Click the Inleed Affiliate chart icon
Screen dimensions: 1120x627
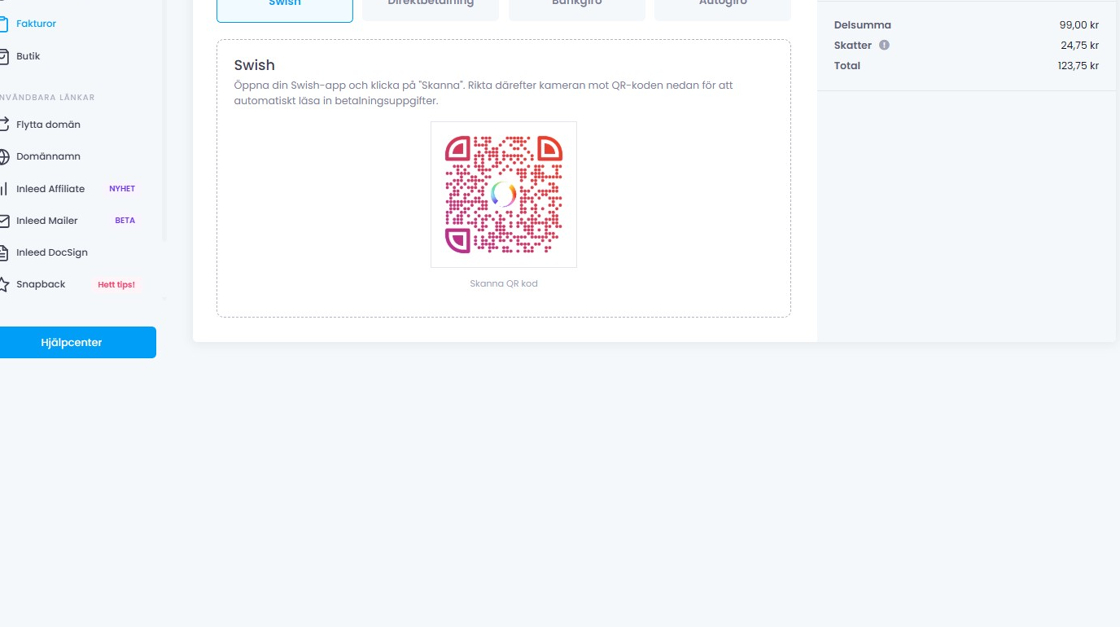(x=4, y=189)
